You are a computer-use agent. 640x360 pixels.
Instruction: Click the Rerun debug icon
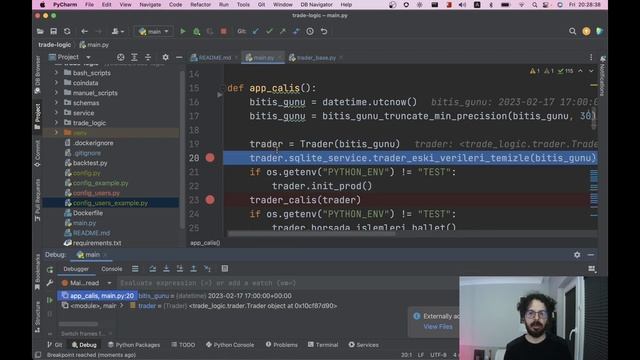click(x=50, y=269)
